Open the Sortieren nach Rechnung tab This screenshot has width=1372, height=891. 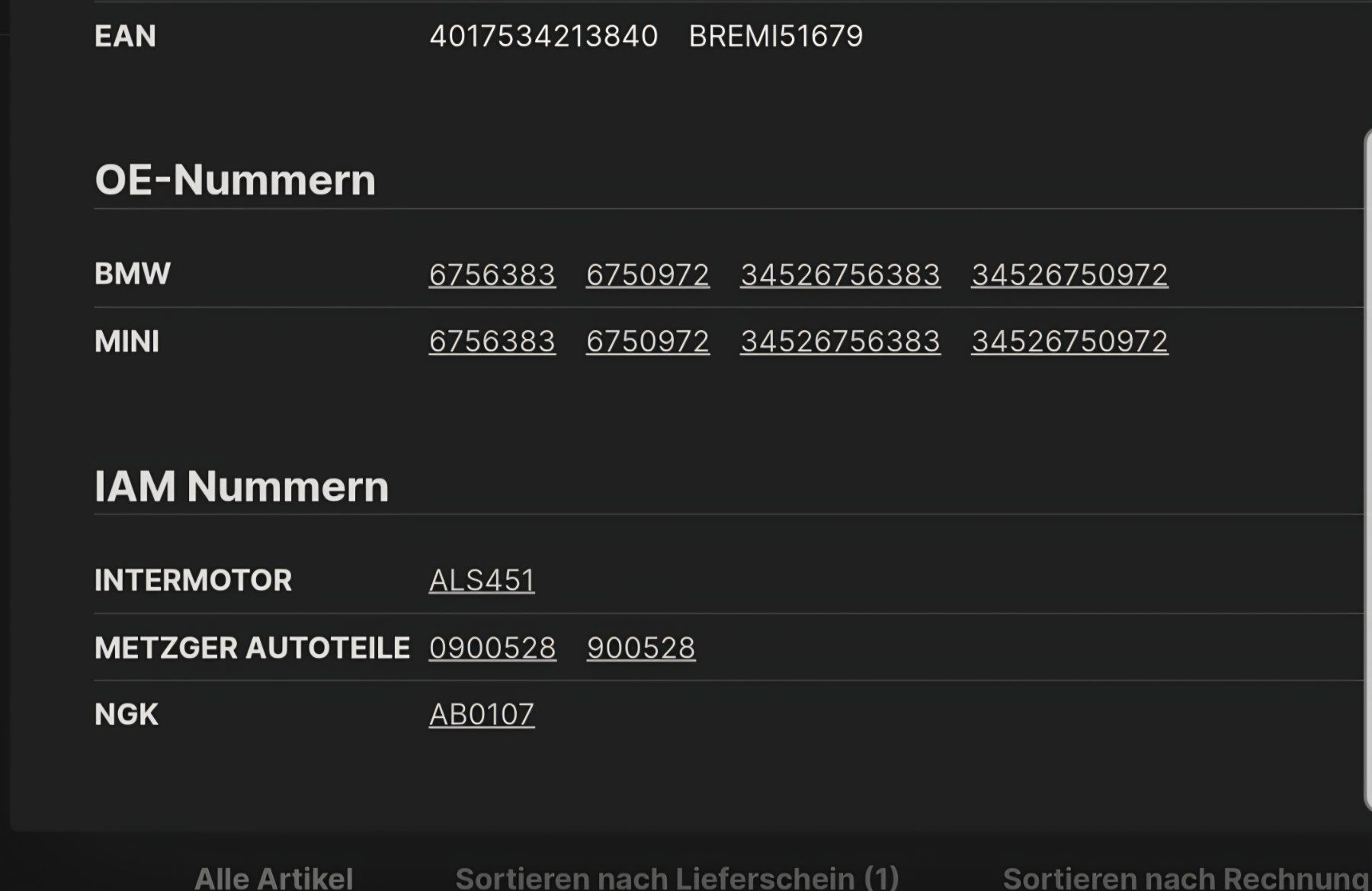(x=1185, y=878)
